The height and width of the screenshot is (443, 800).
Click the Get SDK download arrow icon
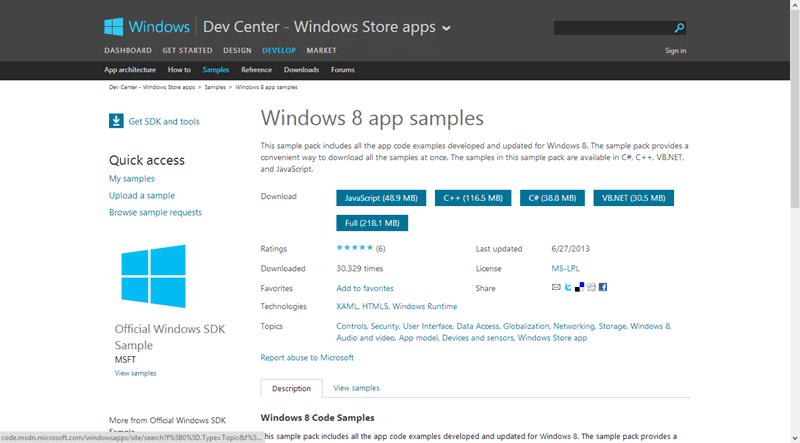pyautogui.click(x=116, y=121)
